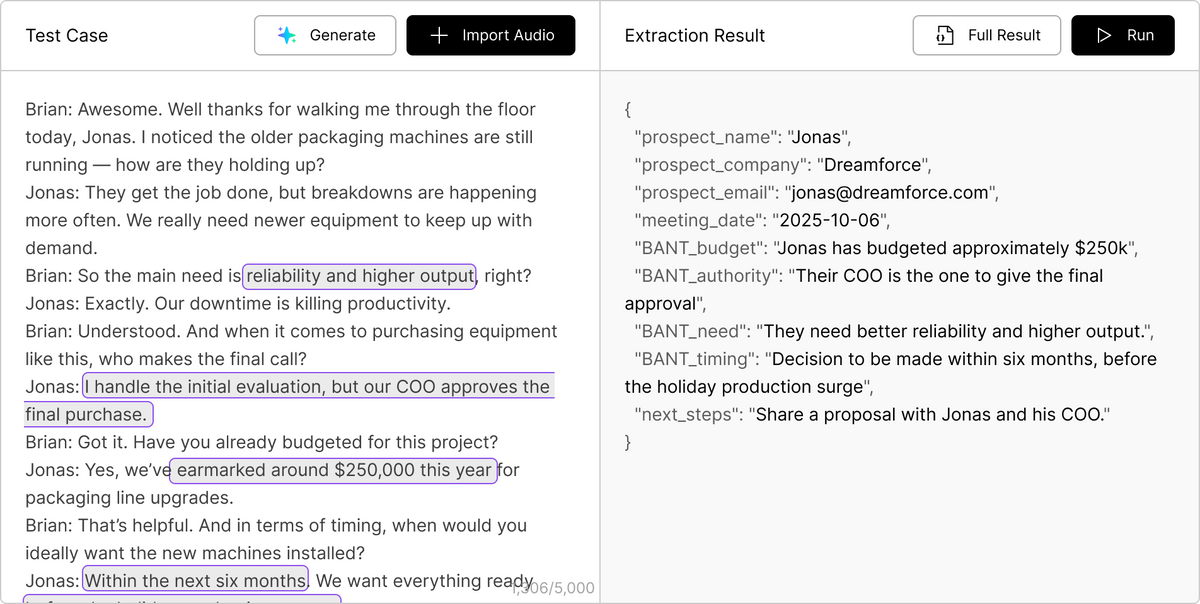Image resolution: width=1200 pixels, height=604 pixels.
Task: Click the Generate button
Action: tap(325, 34)
